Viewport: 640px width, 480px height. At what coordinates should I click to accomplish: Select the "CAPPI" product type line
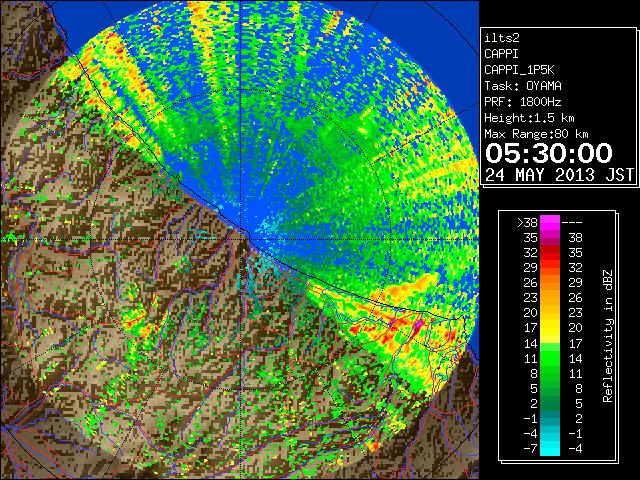click(501, 54)
